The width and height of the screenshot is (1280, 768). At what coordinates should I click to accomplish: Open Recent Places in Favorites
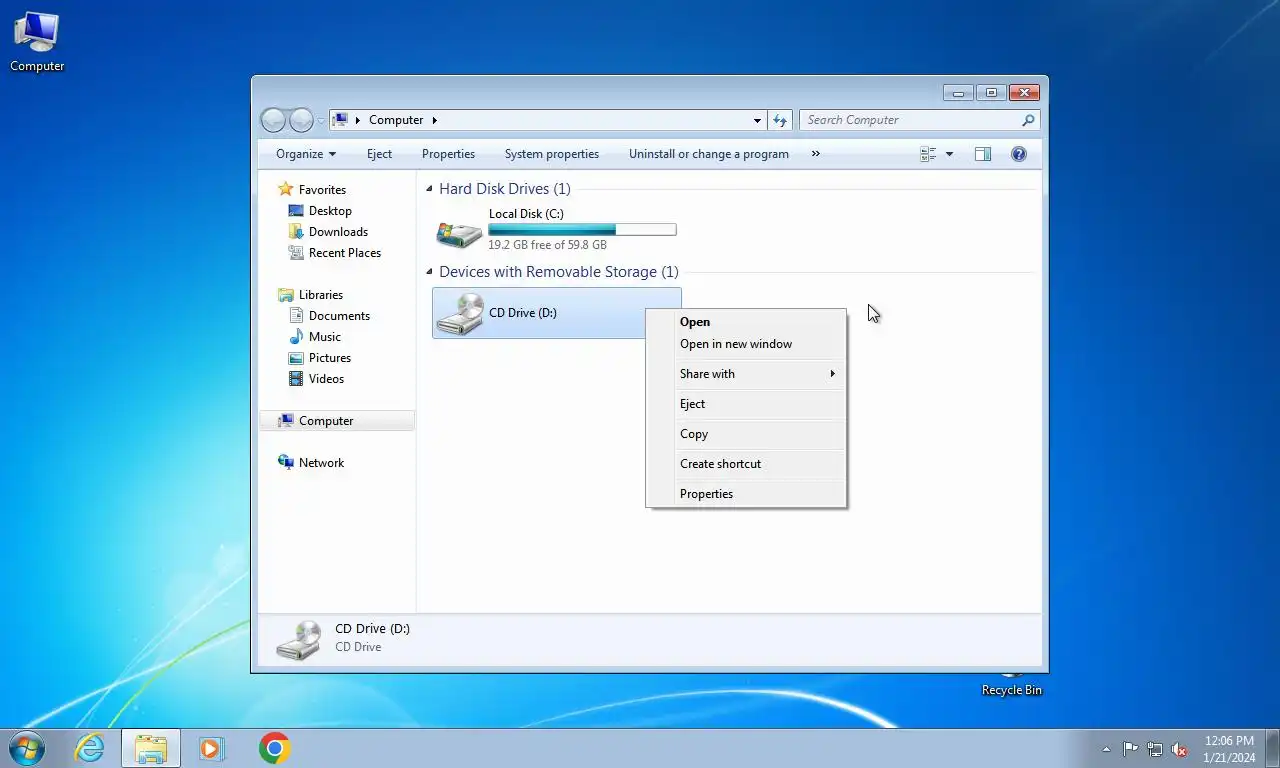coord(345,253)
